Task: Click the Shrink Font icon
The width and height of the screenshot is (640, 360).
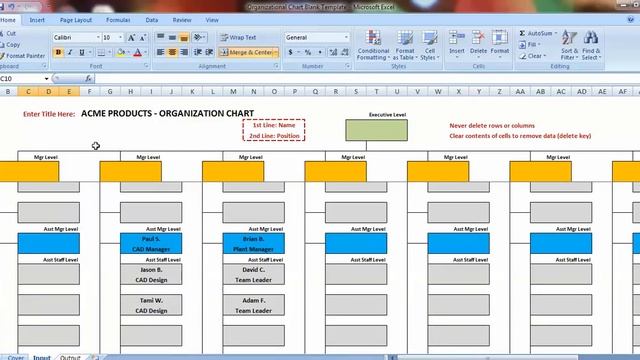Action: tap(142, 38)
